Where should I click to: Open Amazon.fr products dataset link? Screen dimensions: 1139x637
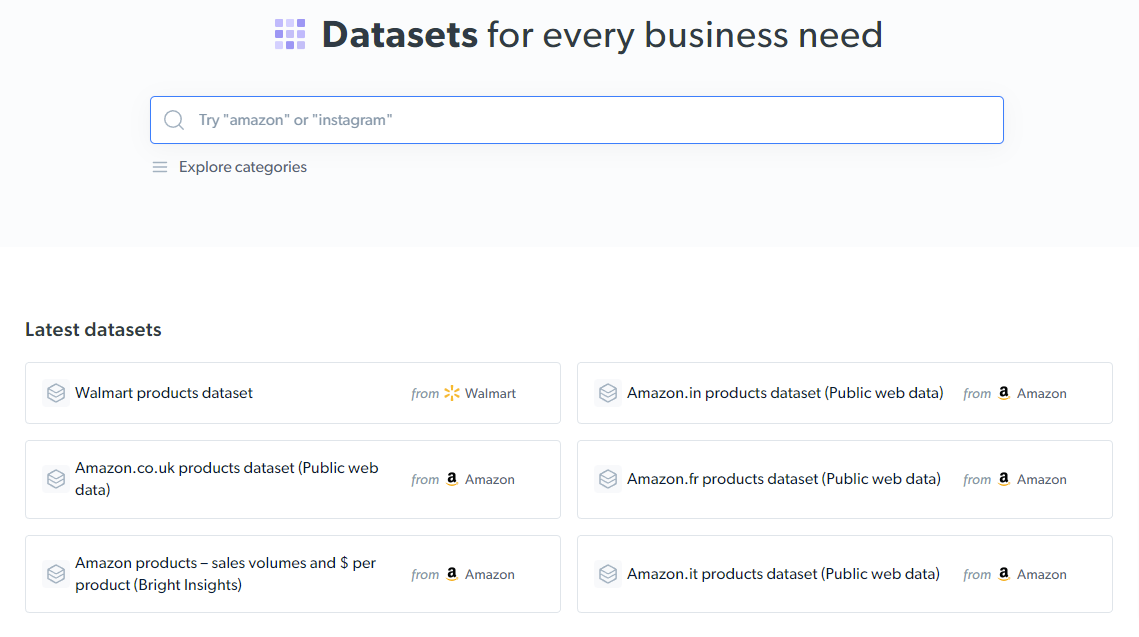click(784, 479)
